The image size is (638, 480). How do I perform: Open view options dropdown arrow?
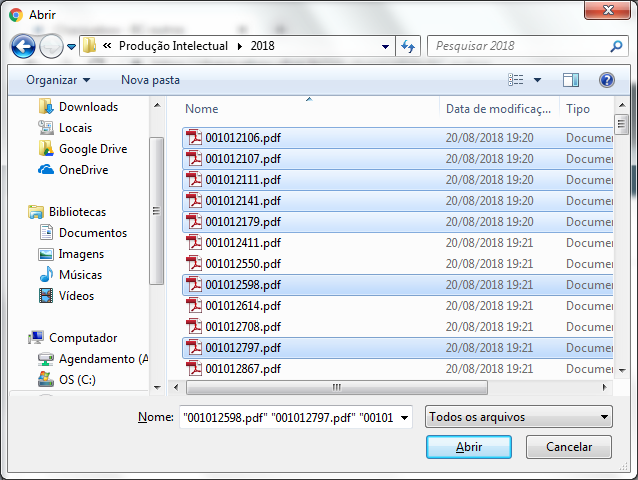(537, 80)
